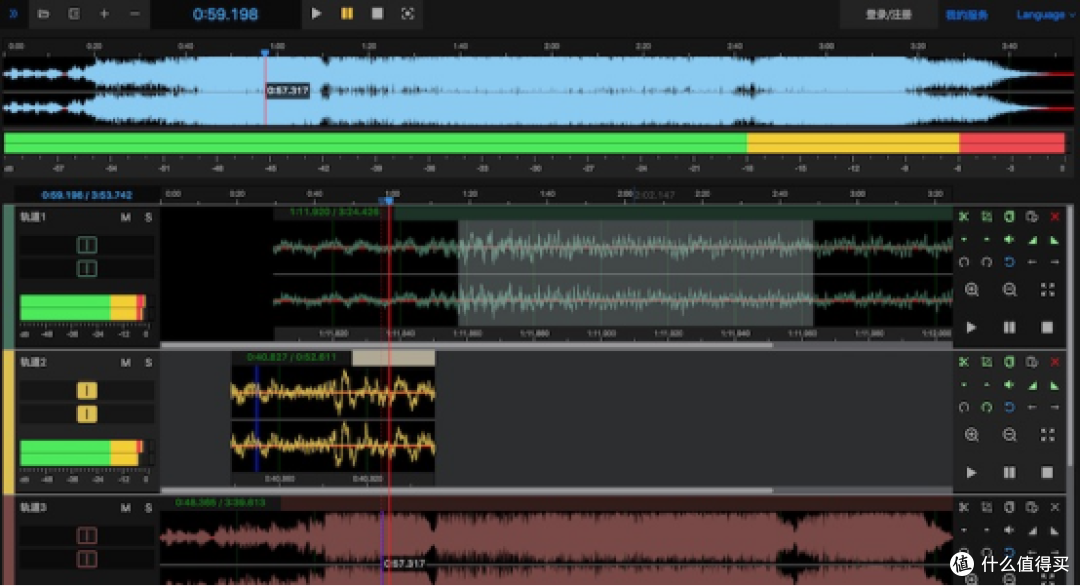Click the overview waveform playhead marker
The width and height of the screenshot is (1080, 587).
(x=265, y=53)
